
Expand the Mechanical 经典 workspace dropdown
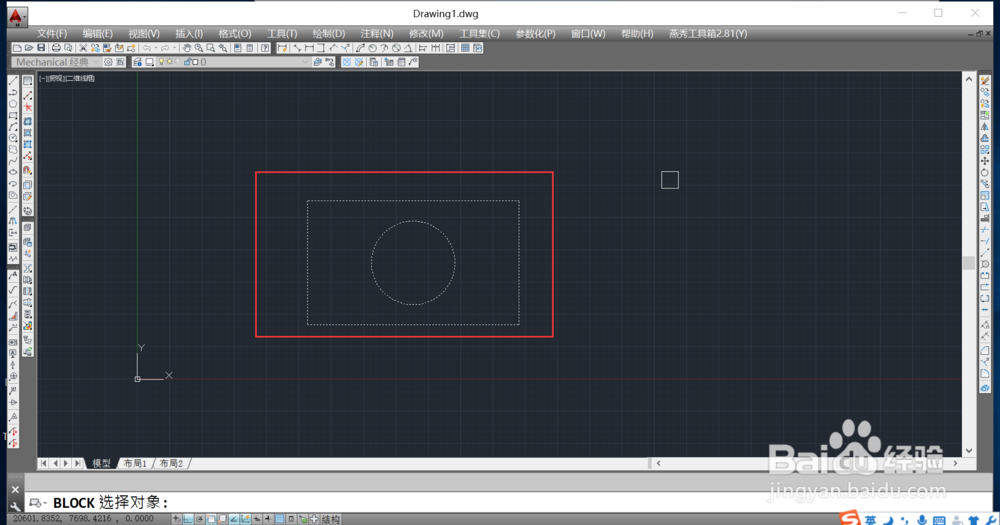pyautogui.click(x=96, y=62)
